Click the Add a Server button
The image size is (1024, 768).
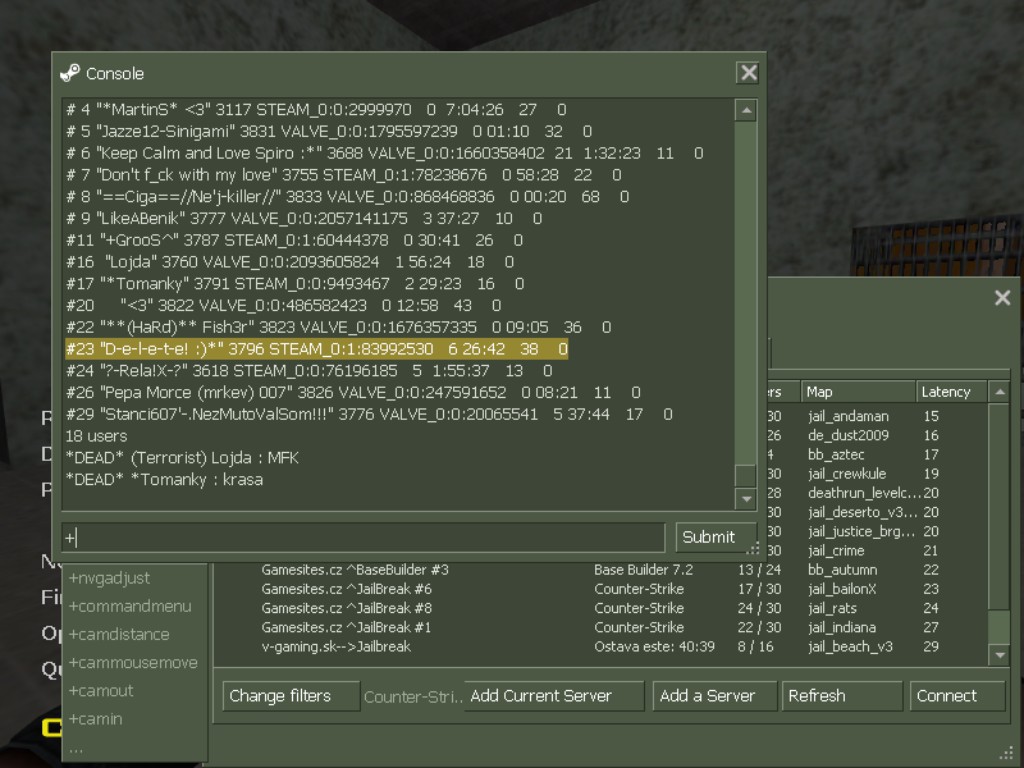(x=714, y=696)
